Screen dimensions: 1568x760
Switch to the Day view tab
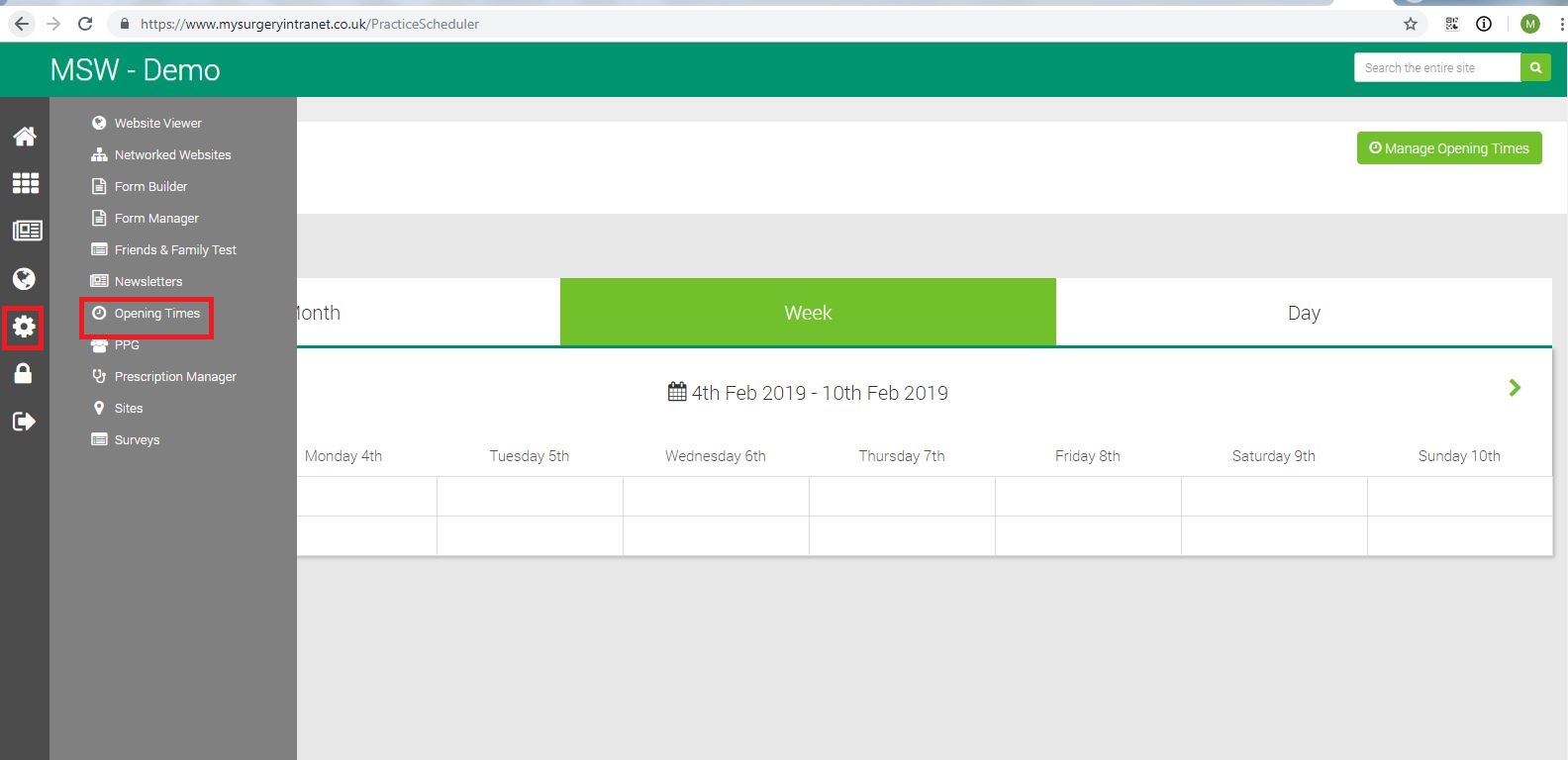pyautogui.click(x=1303, y=313)
